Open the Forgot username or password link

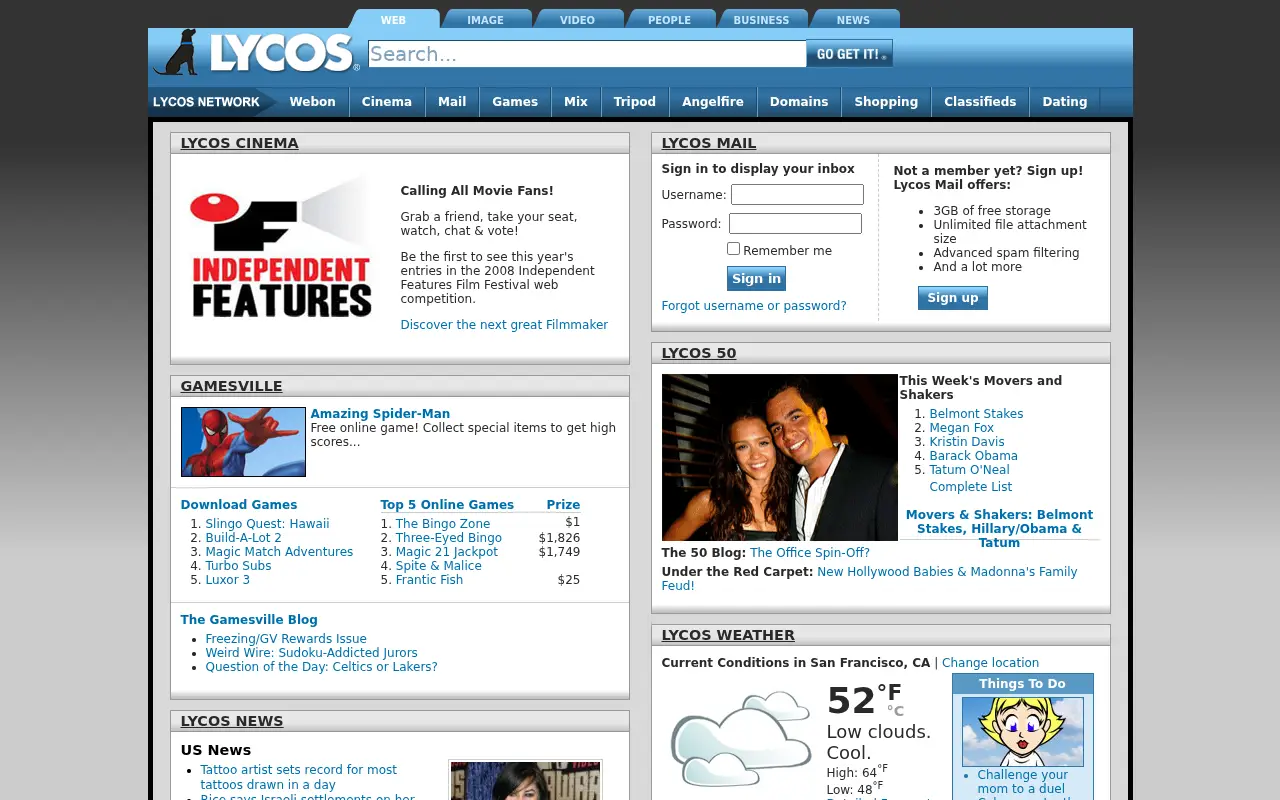coord(754,306)
